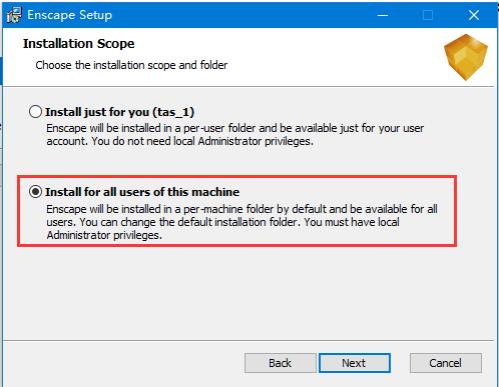Close the Enscape Setup dialog
The width and height of the screenshot is (499, 387).
[474, 15]
